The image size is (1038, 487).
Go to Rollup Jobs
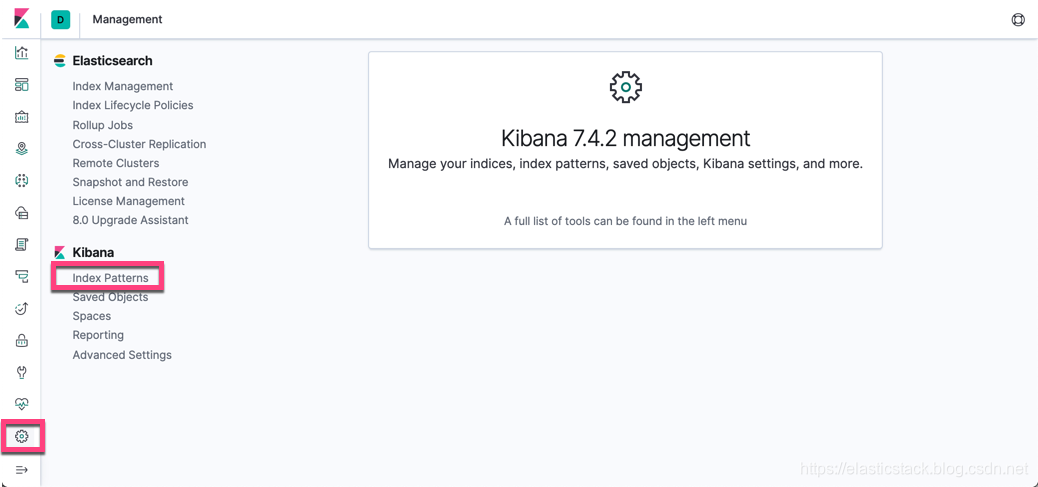[103, 125]
